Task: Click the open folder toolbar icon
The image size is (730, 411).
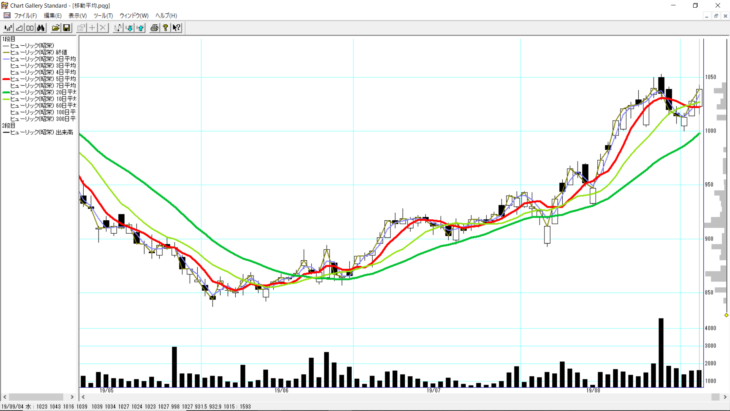Action: (x=56, y=28)
